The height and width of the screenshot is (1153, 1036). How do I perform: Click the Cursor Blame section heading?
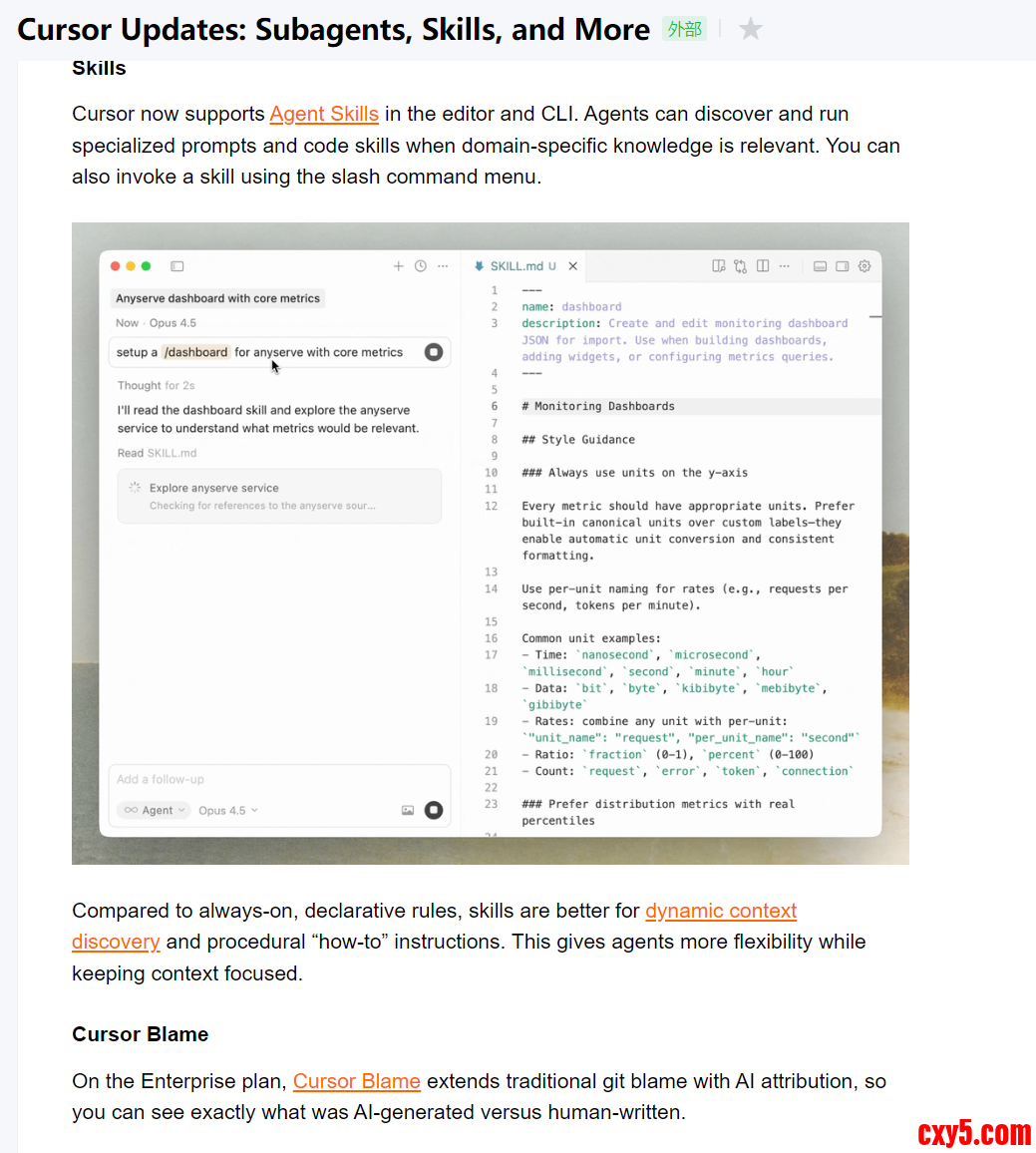coord(141,1034)
